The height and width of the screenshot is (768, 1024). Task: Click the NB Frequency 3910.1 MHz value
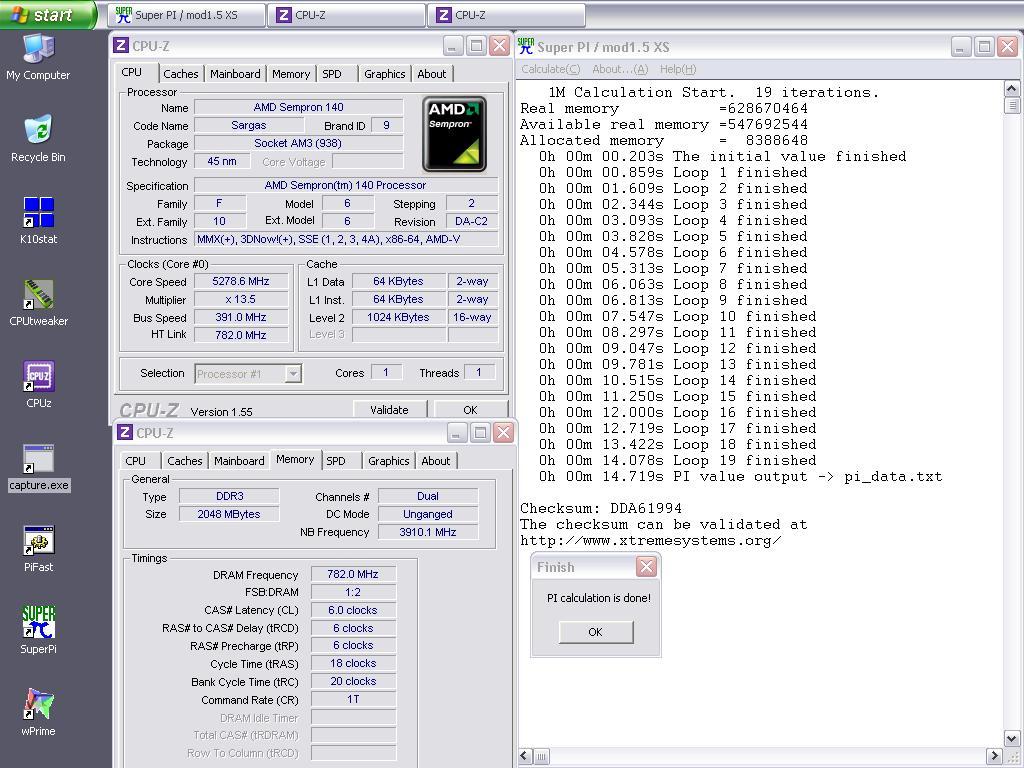coord(428,532)
